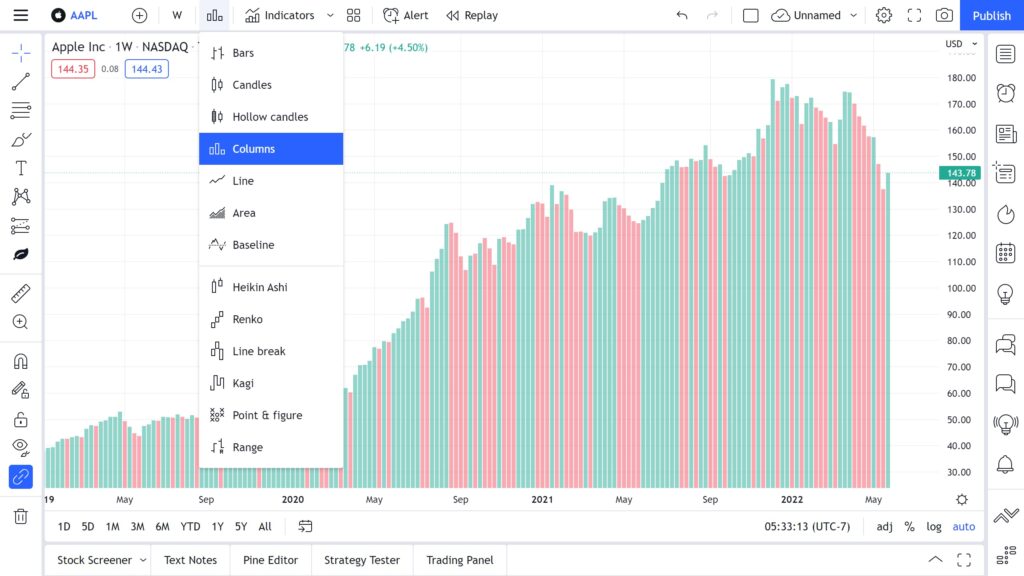Choose Heikin Ashi chart type
Viewport: 1024px width, 576px height.
pos(271,287)
